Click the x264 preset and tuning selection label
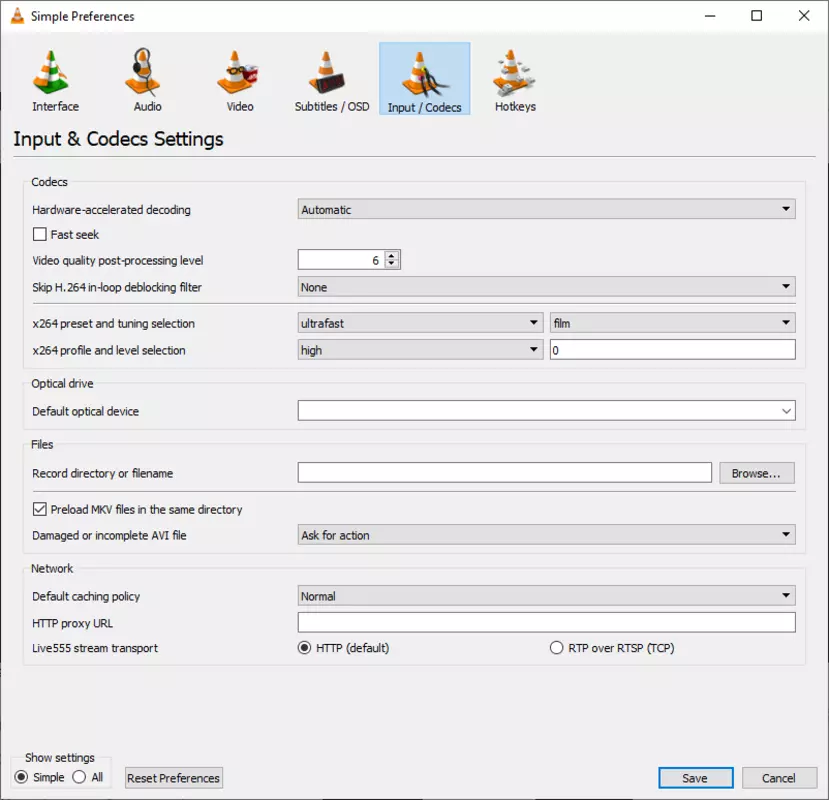829x800 pixels. pyautogui.click(x=113, y=323)
